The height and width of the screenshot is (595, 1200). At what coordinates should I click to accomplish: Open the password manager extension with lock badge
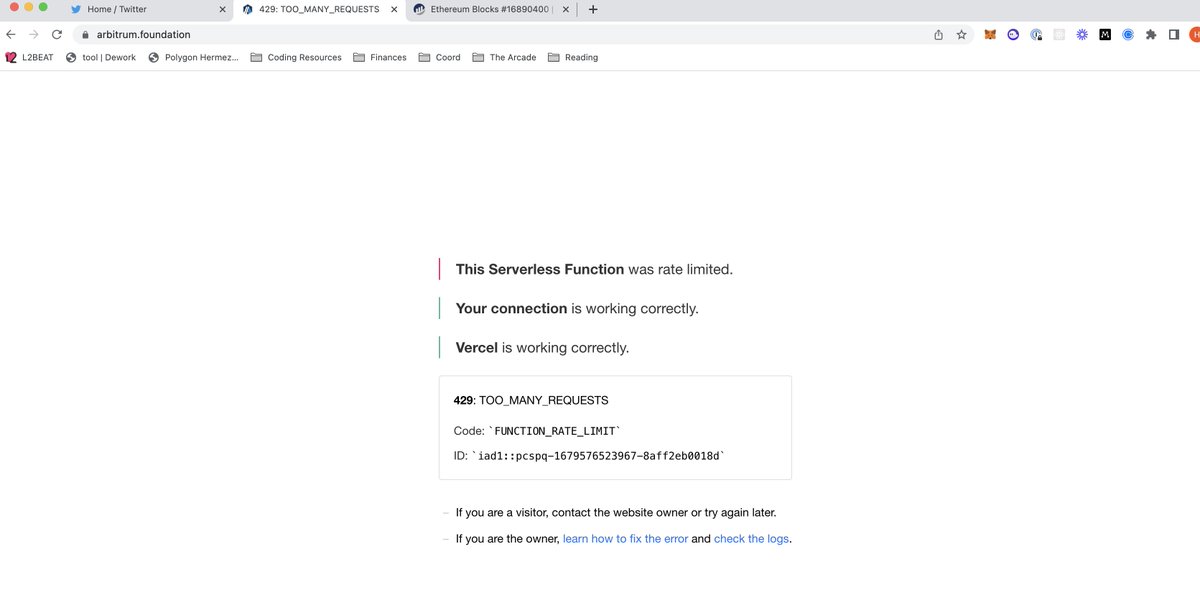pos(1036,34)
